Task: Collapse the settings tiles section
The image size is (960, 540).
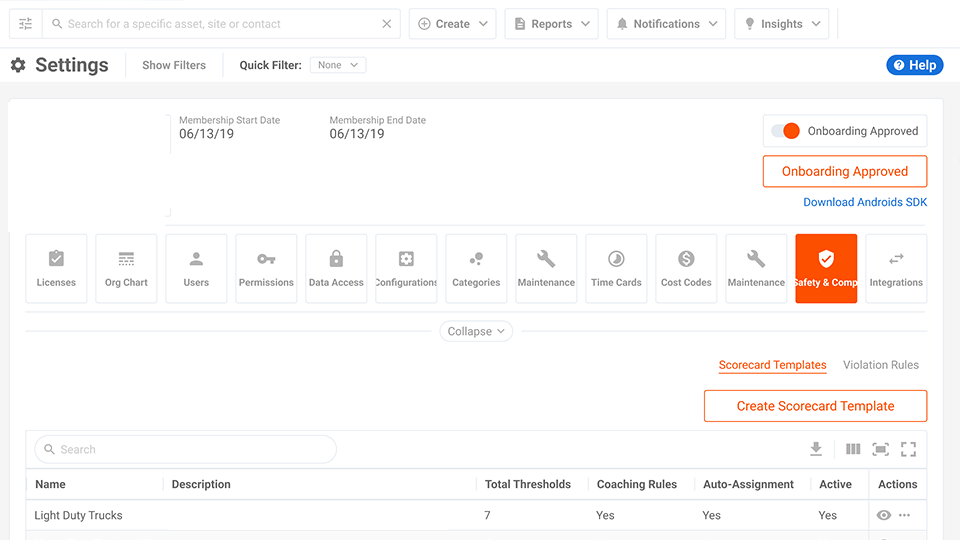Action: click(476, 331)
